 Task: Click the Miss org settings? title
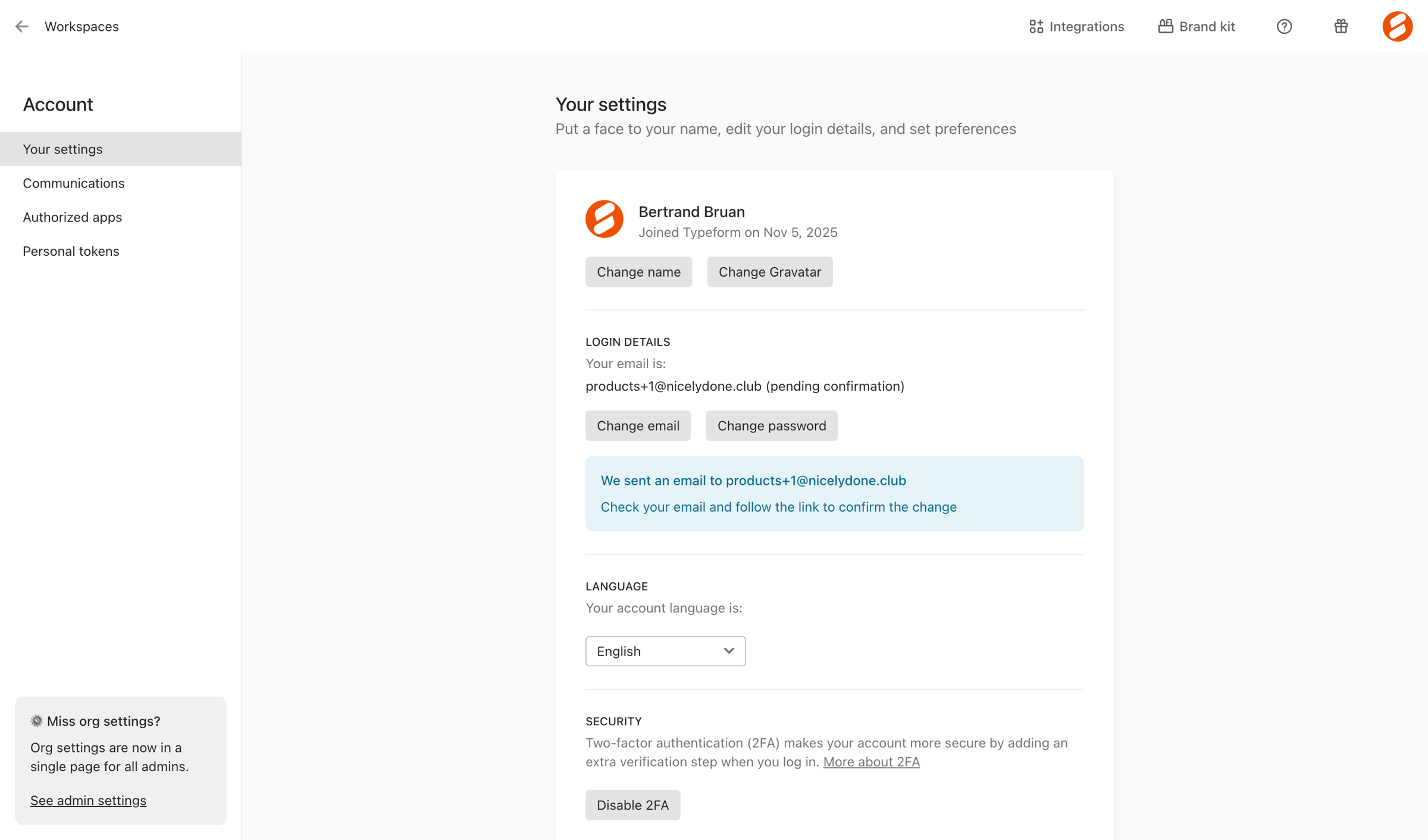point(104,720)
